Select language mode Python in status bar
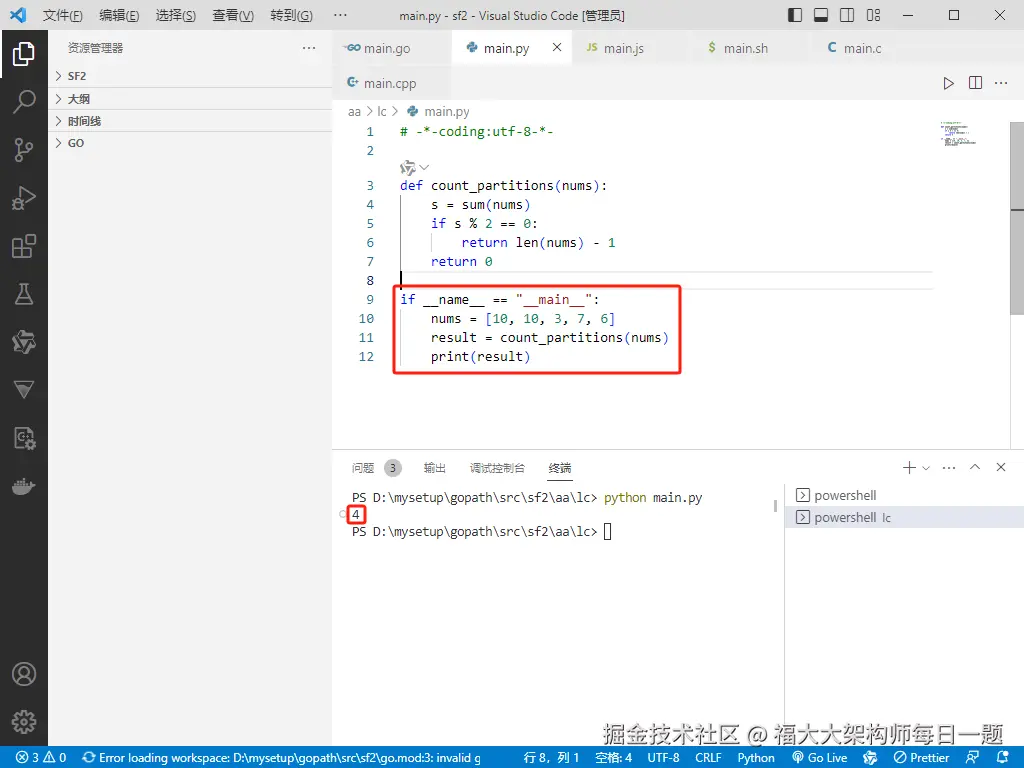 coord(756,758)
